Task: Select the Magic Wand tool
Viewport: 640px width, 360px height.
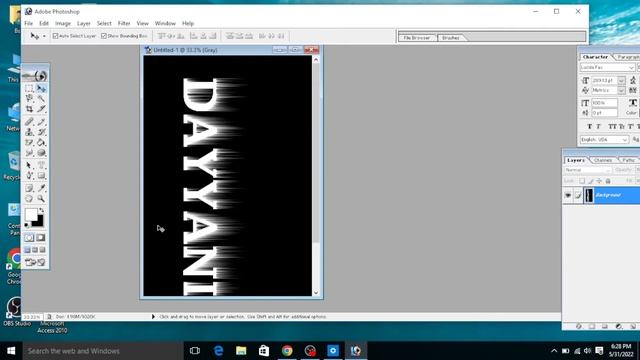Action: (x=41, y=98)
